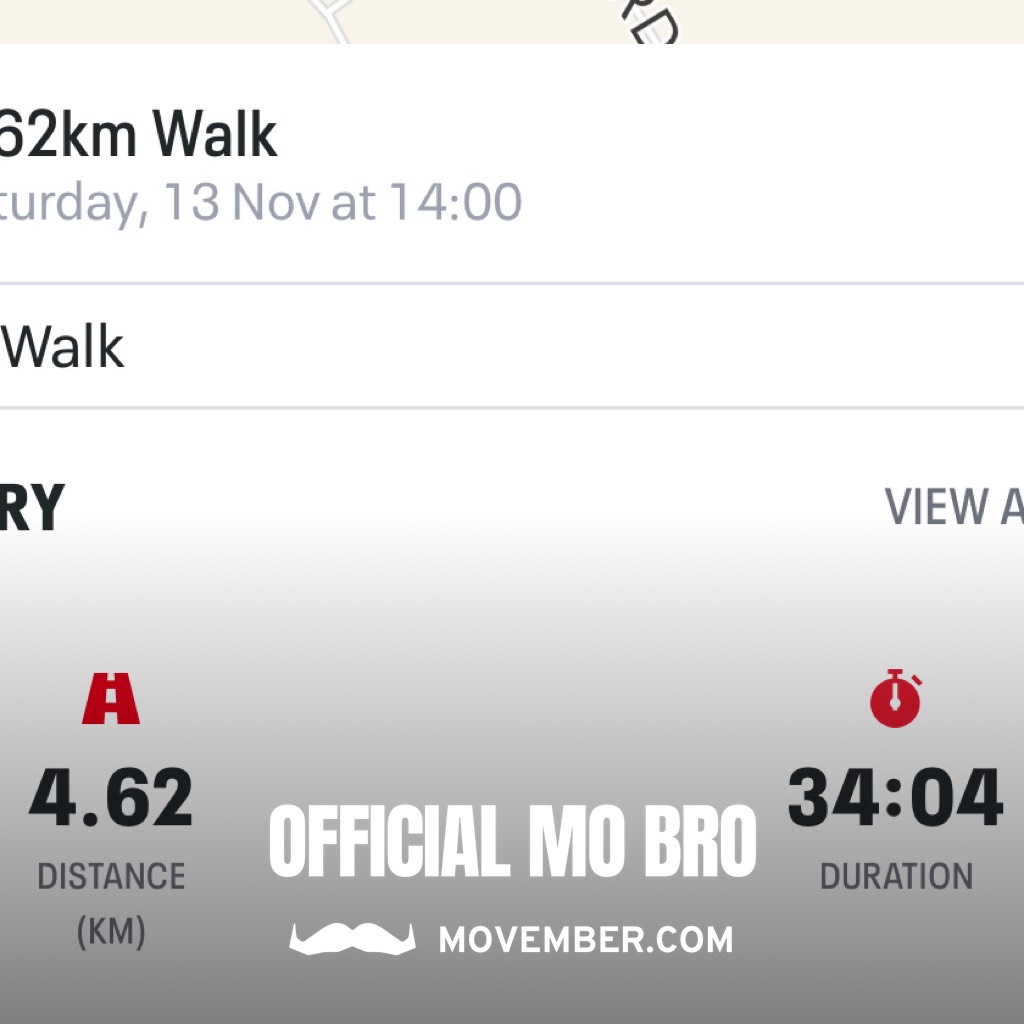Tap the OFFICIAL MO BRO banner text
Image resolution: width=1024 pixels, height=1024 pixels.
coord(512,842)
